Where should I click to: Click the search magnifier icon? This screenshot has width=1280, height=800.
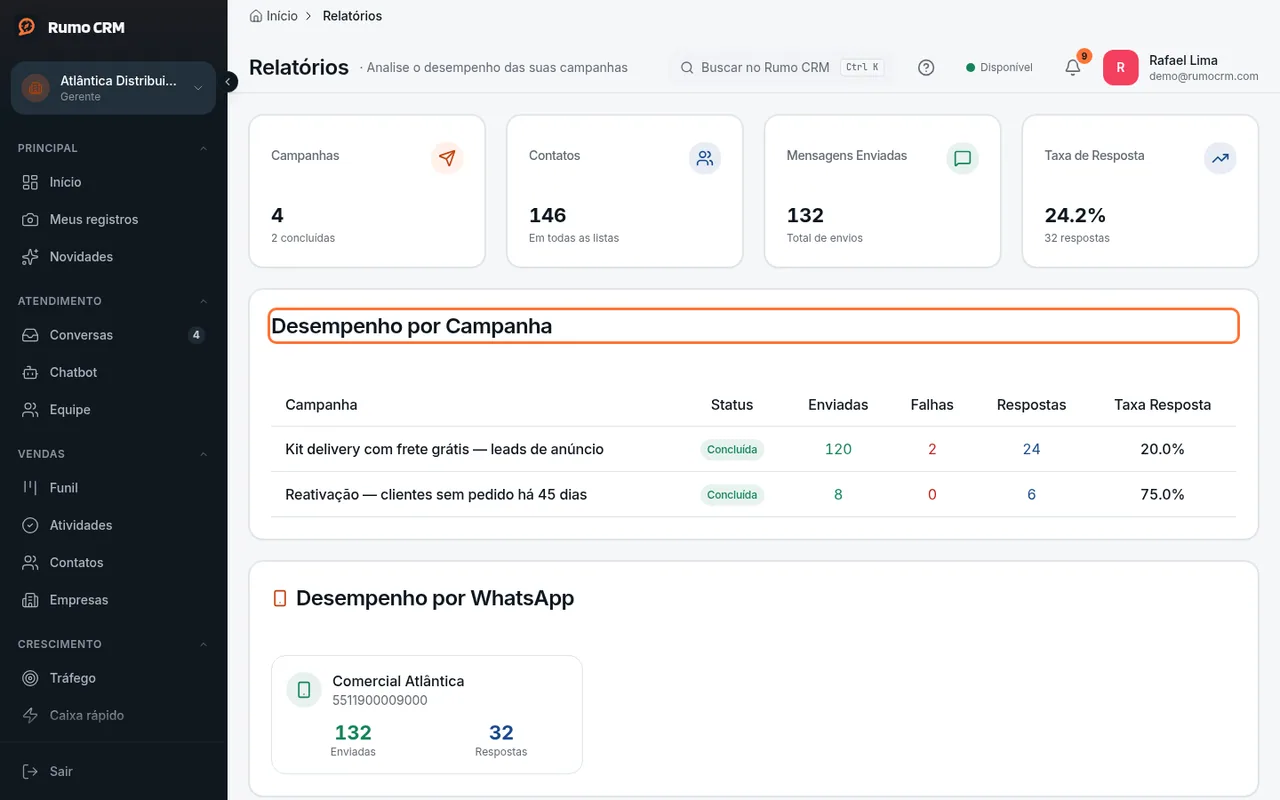click(687, 68)
